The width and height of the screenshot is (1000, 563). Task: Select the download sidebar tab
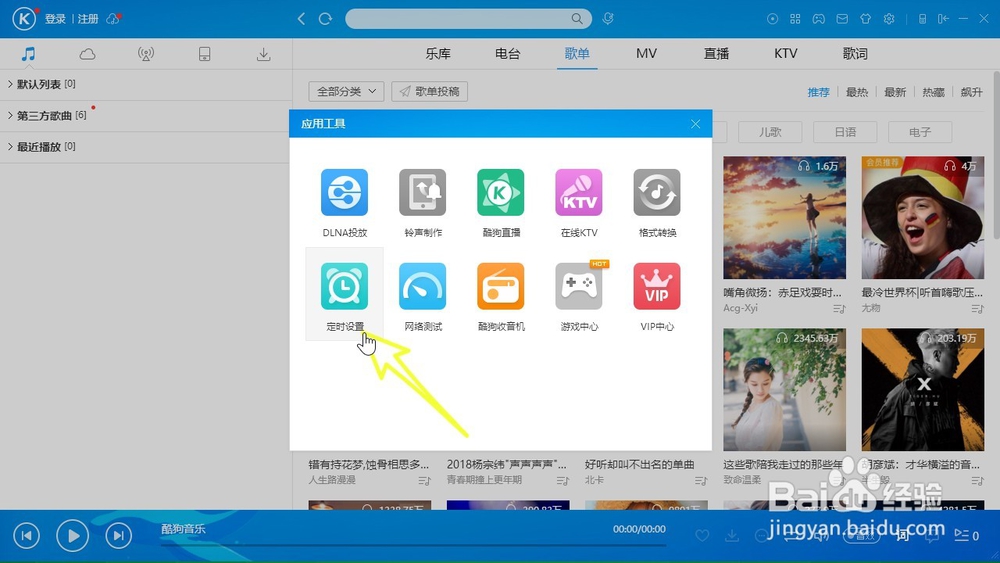[263, 54]
